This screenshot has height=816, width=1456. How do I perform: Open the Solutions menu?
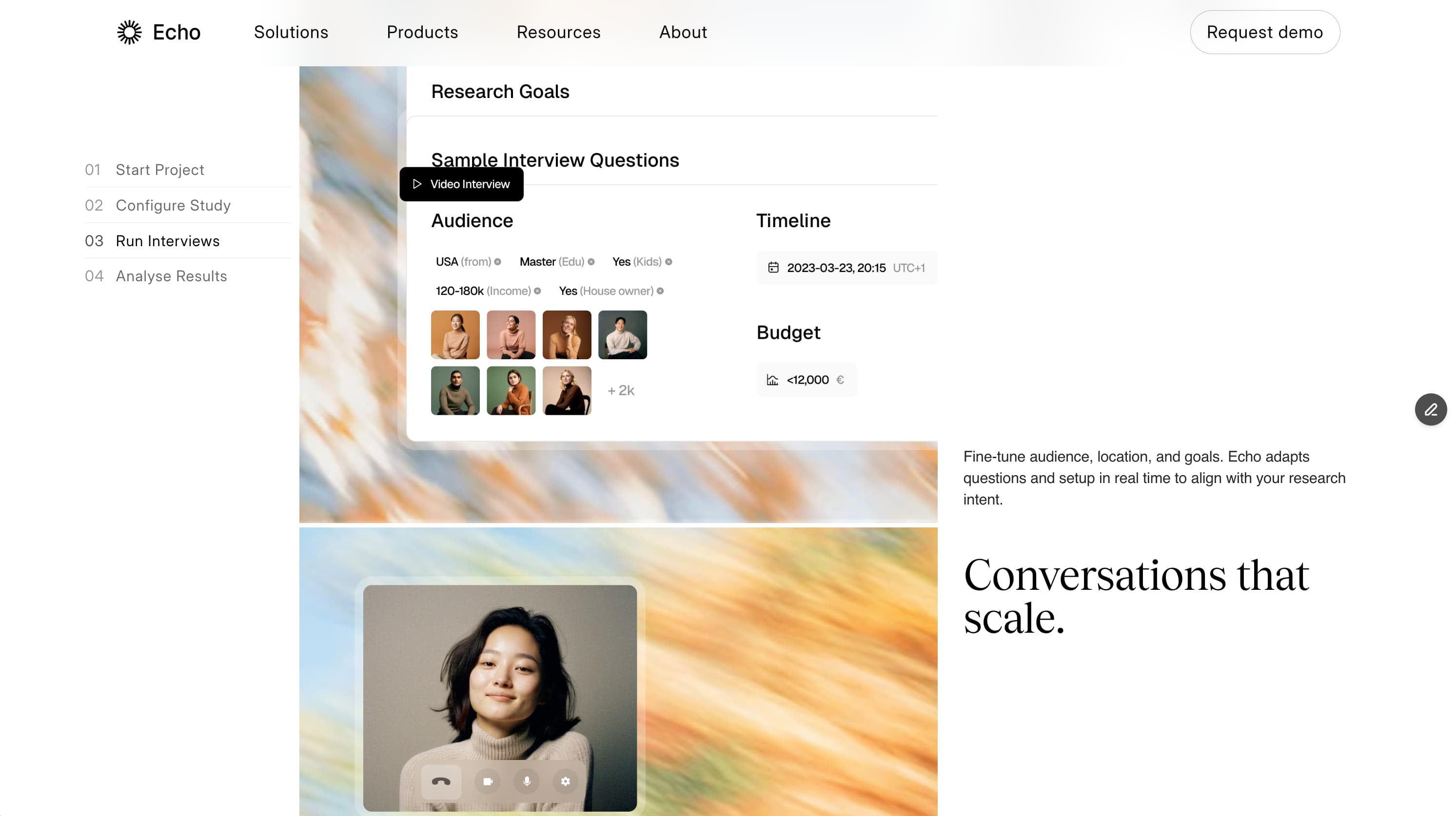[291, 32]
